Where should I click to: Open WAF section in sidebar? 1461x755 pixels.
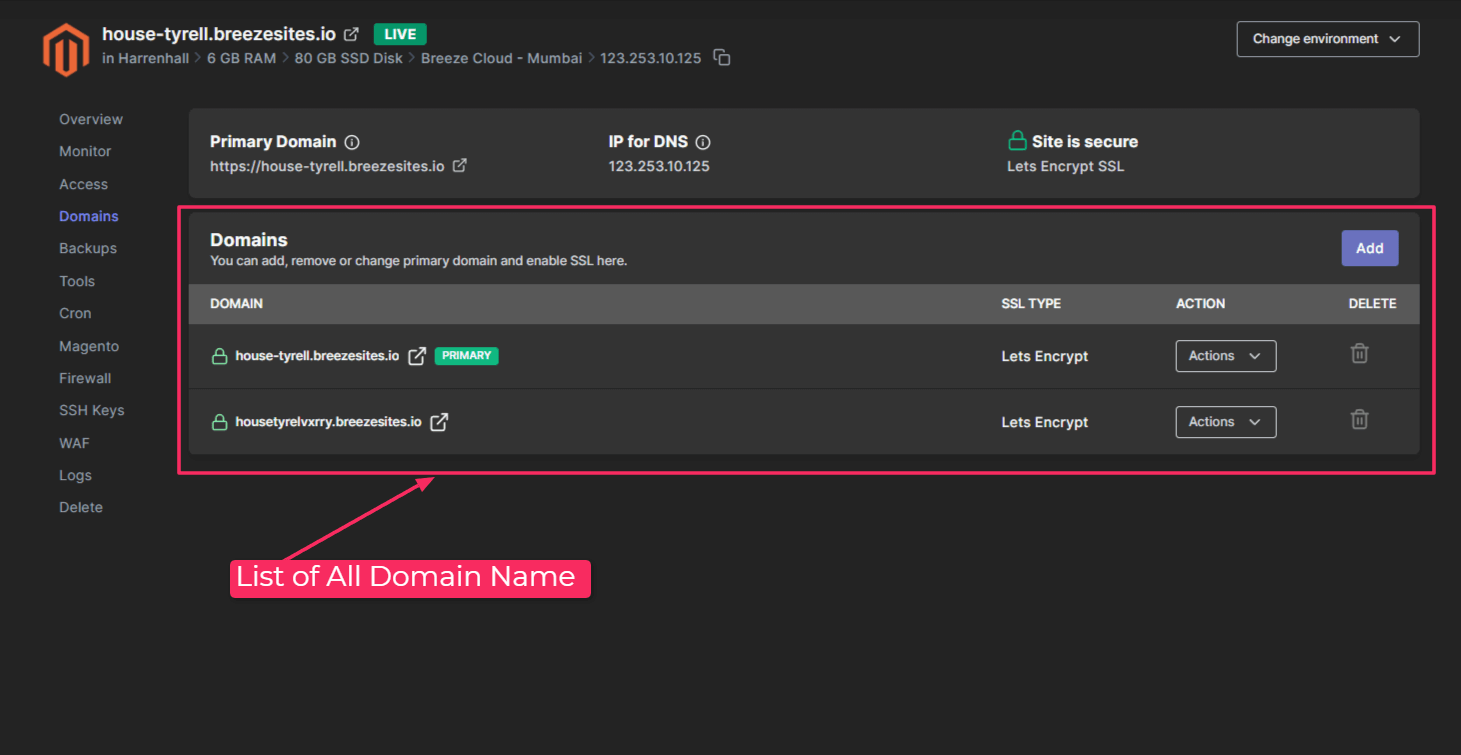[74, 443]
